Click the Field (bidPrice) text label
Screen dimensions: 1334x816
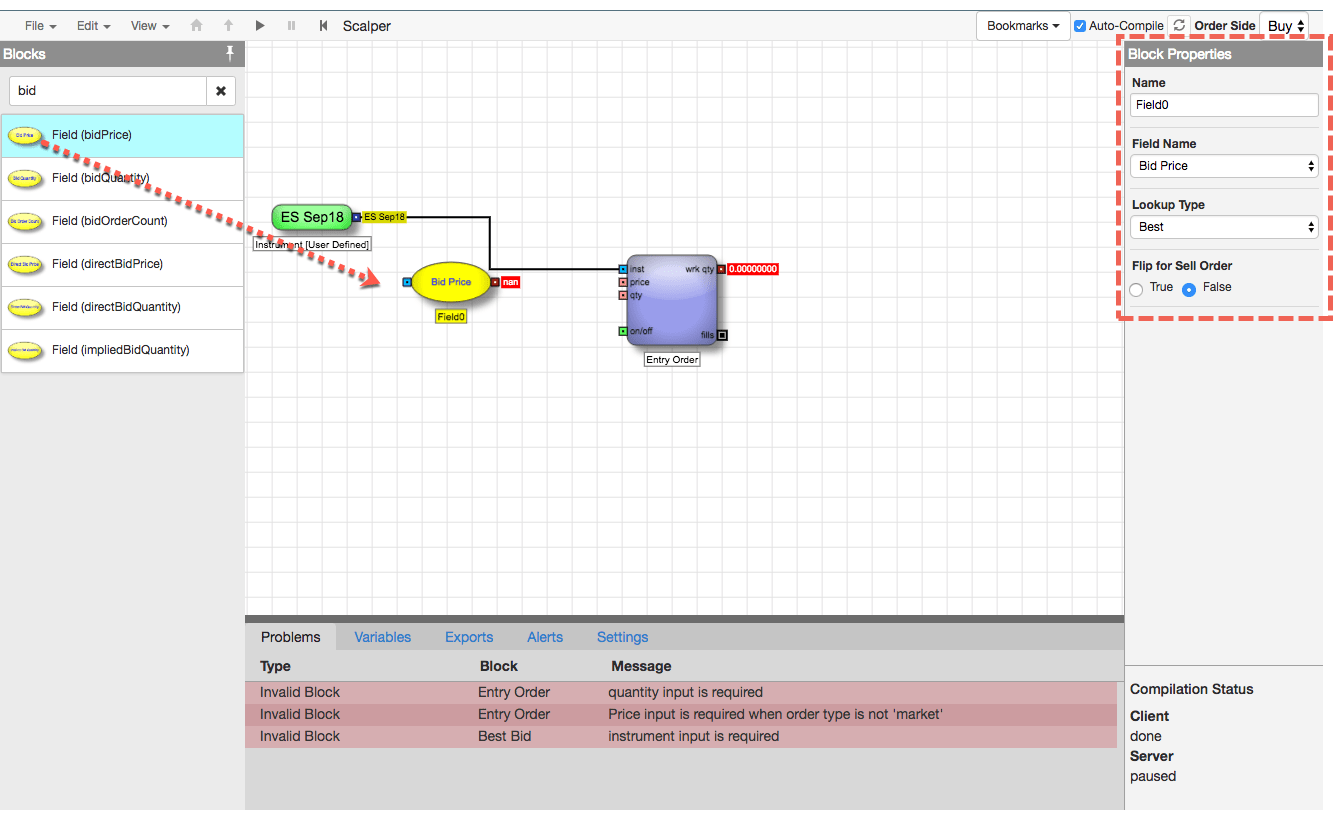point(92,135)
